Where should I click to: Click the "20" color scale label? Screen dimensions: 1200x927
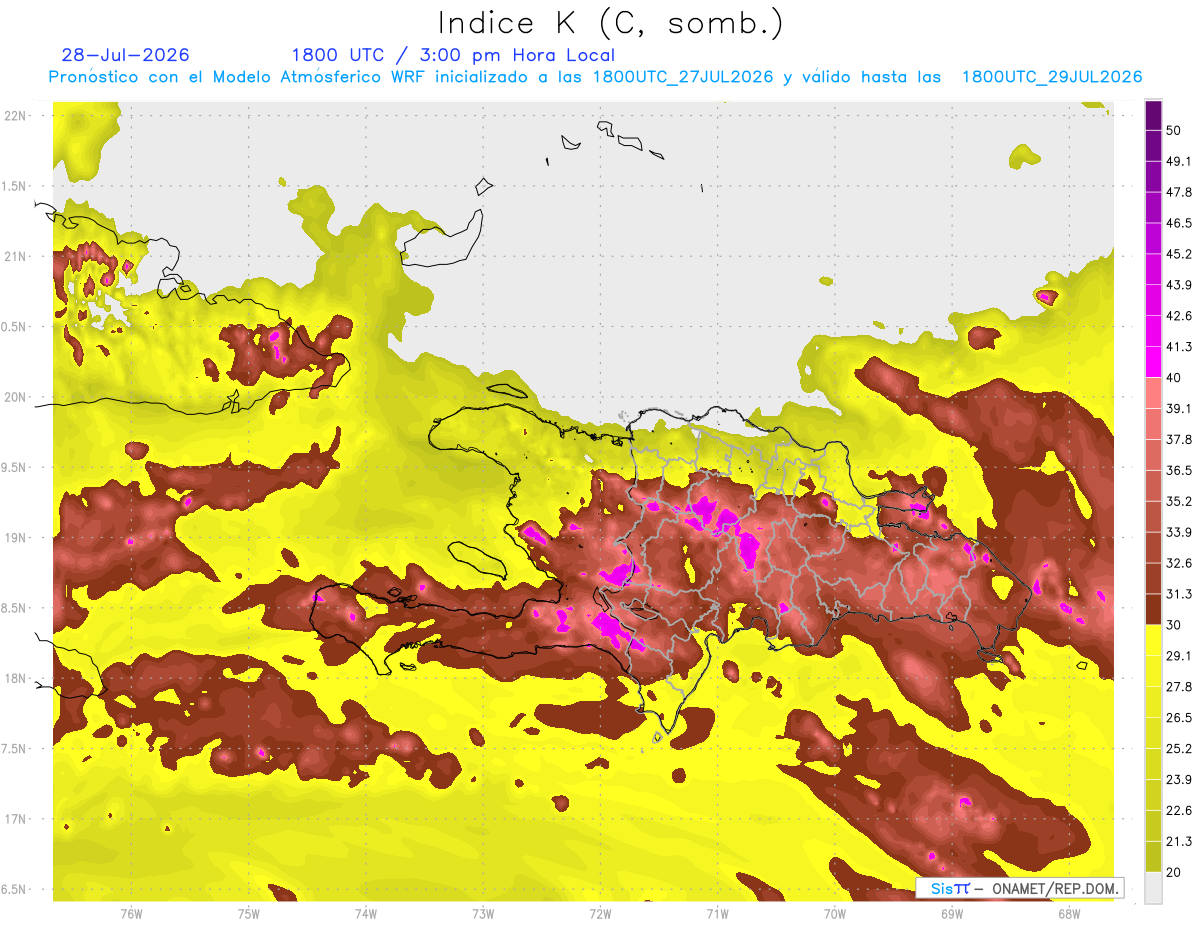pos(1174,873)
